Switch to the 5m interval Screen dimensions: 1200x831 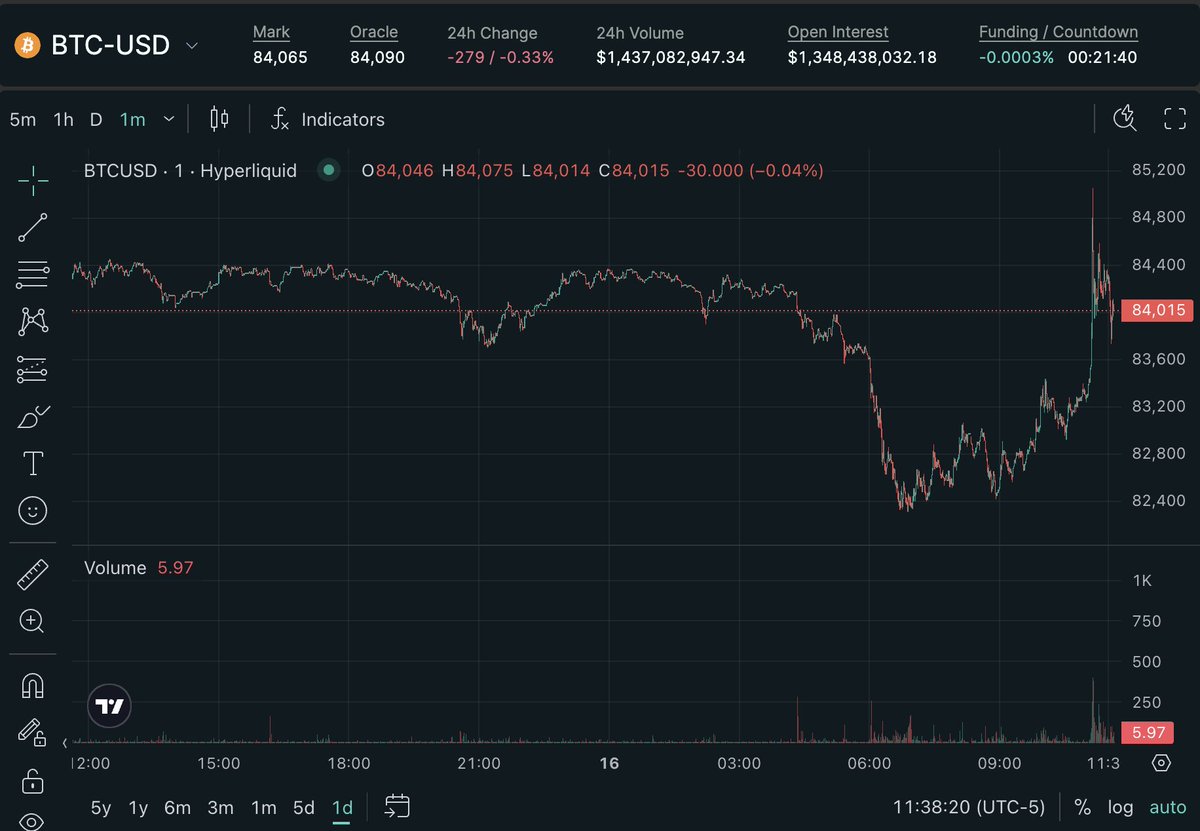pyautogui.click(x=22, y=119)
